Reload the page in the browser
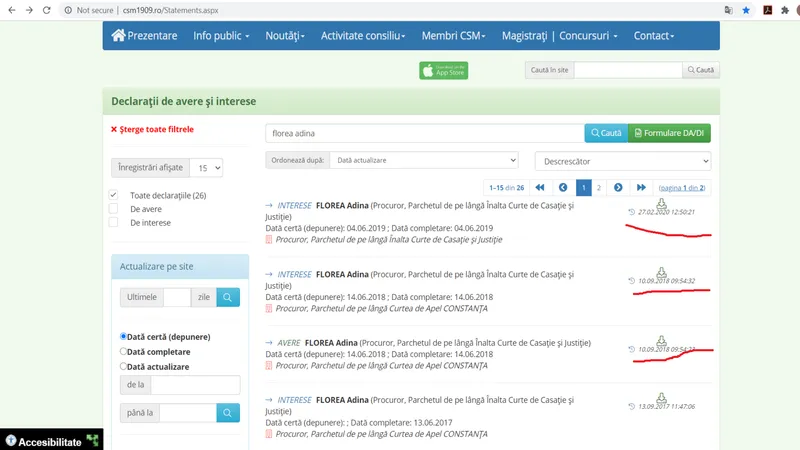The width and height of the screenshot is (800, 450). coord(49,10)
